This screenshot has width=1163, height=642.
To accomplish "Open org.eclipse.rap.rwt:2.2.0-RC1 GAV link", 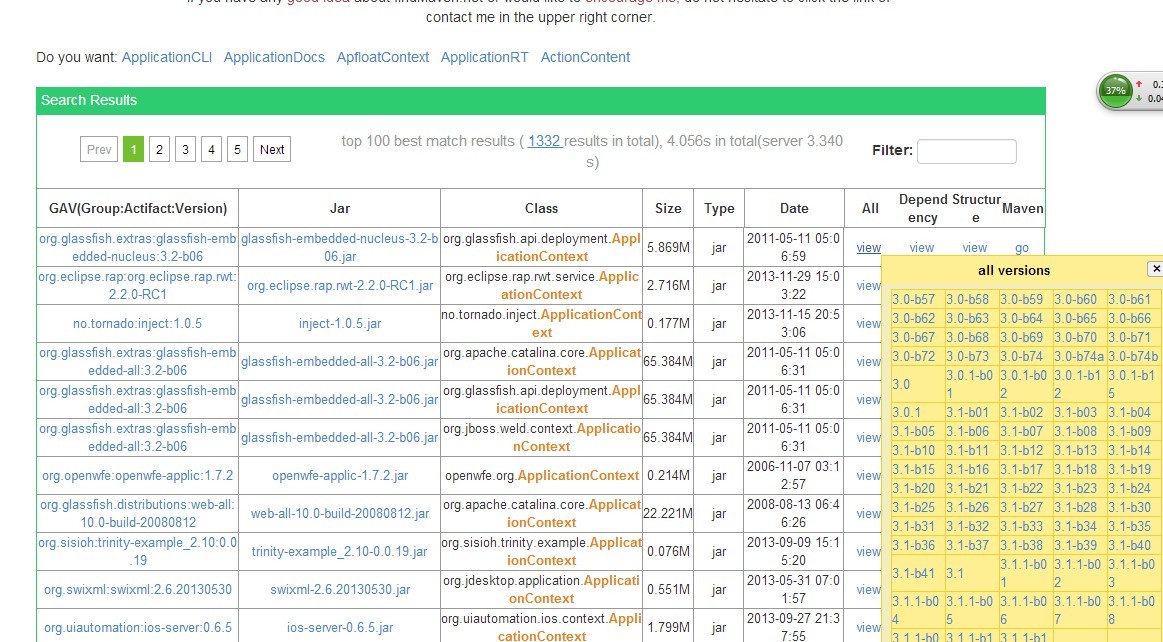I will [137, 285].
